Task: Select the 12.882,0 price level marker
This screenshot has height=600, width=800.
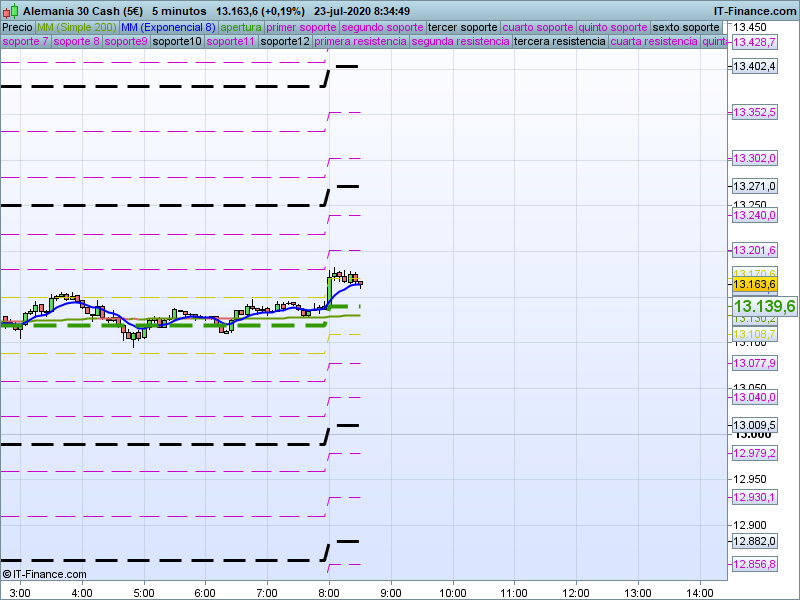Action: point(754,541)
